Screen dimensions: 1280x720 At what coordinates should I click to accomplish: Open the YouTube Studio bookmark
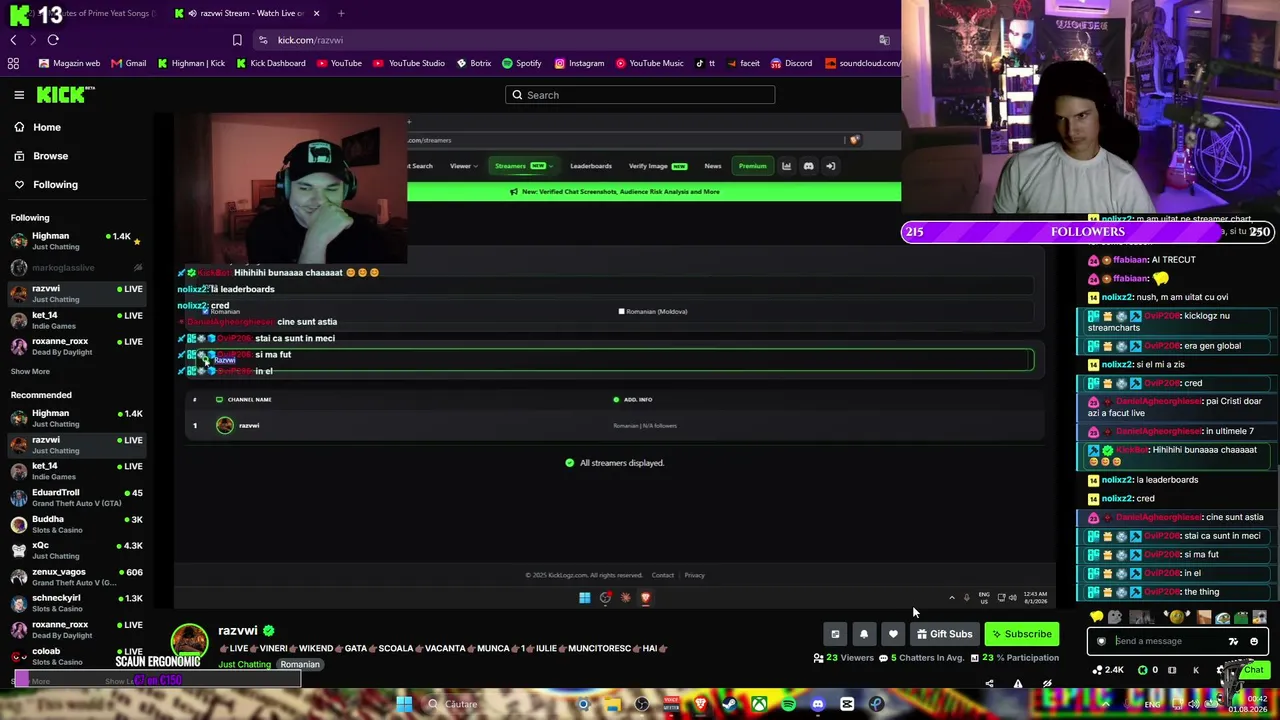click(409, 63)
